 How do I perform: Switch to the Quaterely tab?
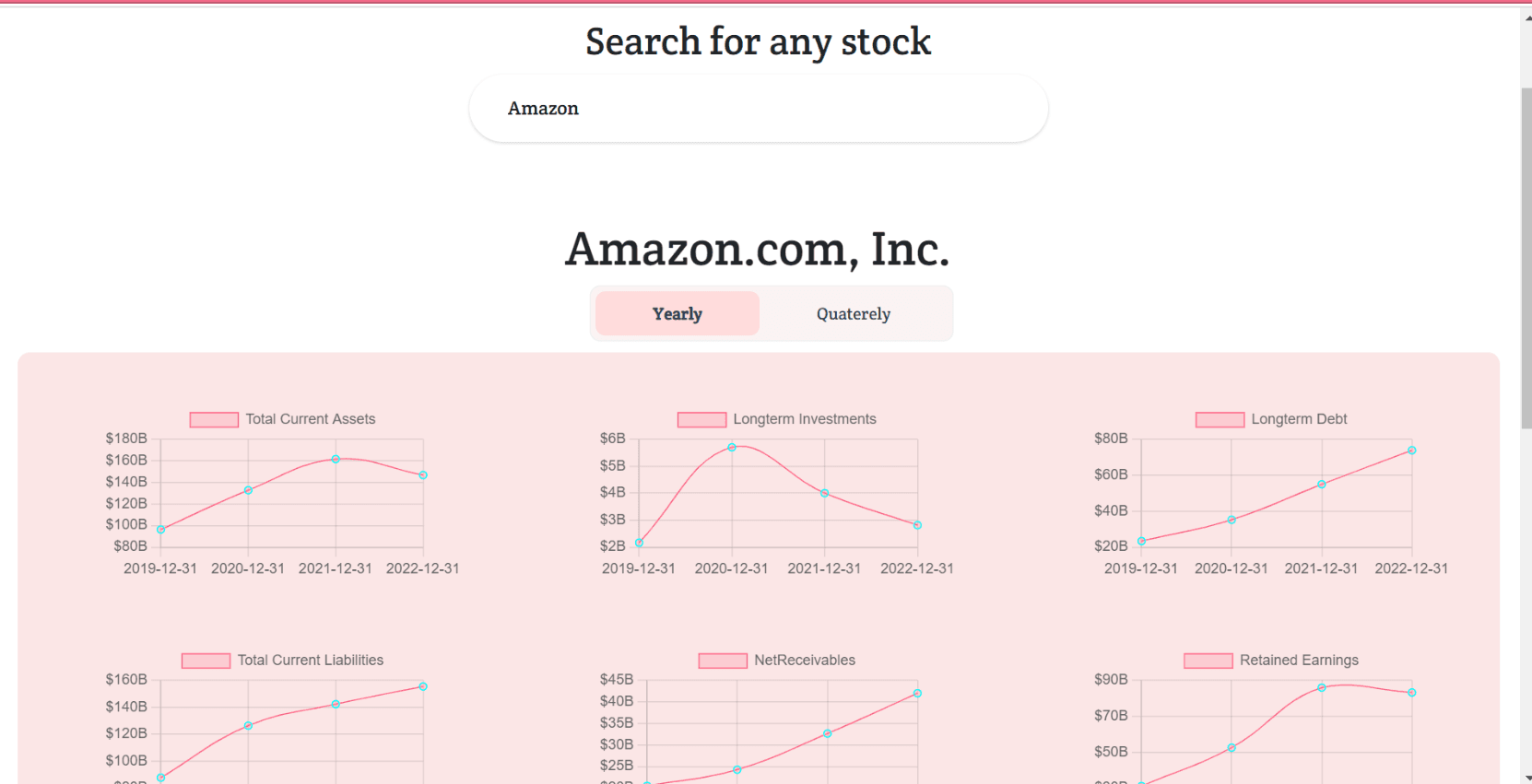click(854, 313)
